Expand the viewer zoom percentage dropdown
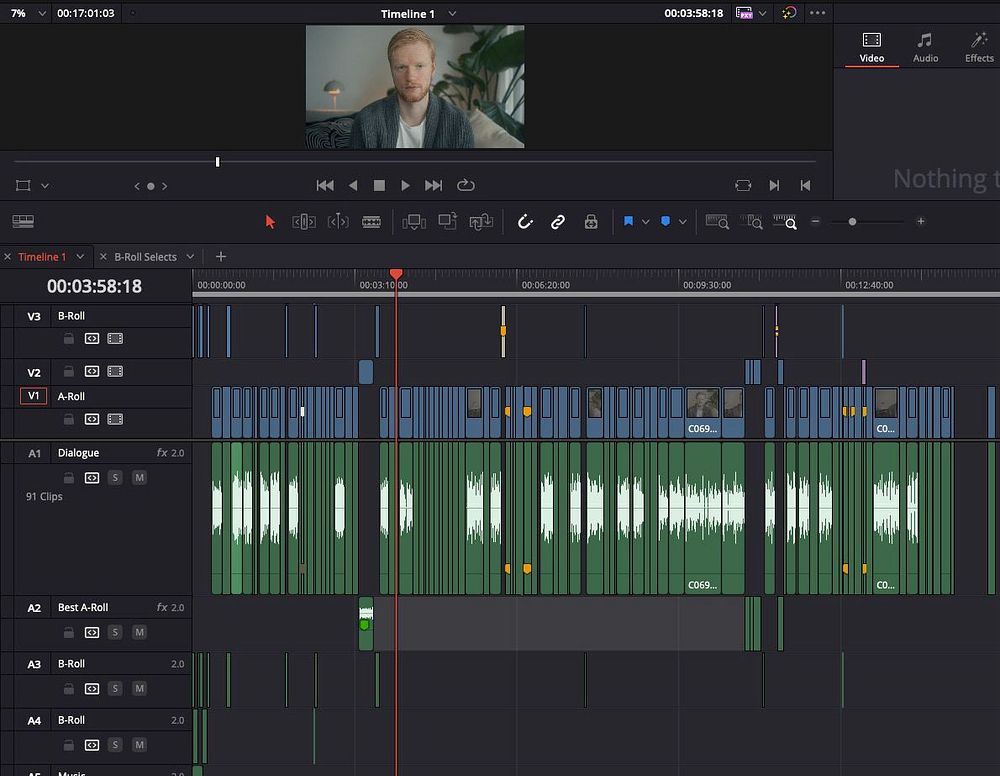 [x=42, y=13]
